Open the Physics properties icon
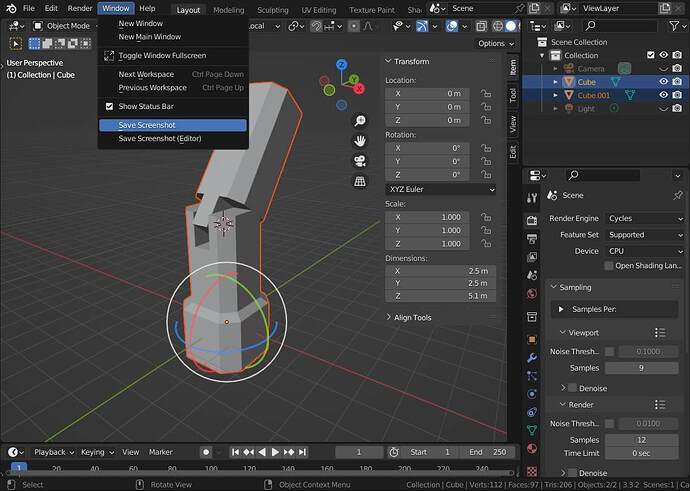This screenshot has height=491, width=690. point(532,394)
